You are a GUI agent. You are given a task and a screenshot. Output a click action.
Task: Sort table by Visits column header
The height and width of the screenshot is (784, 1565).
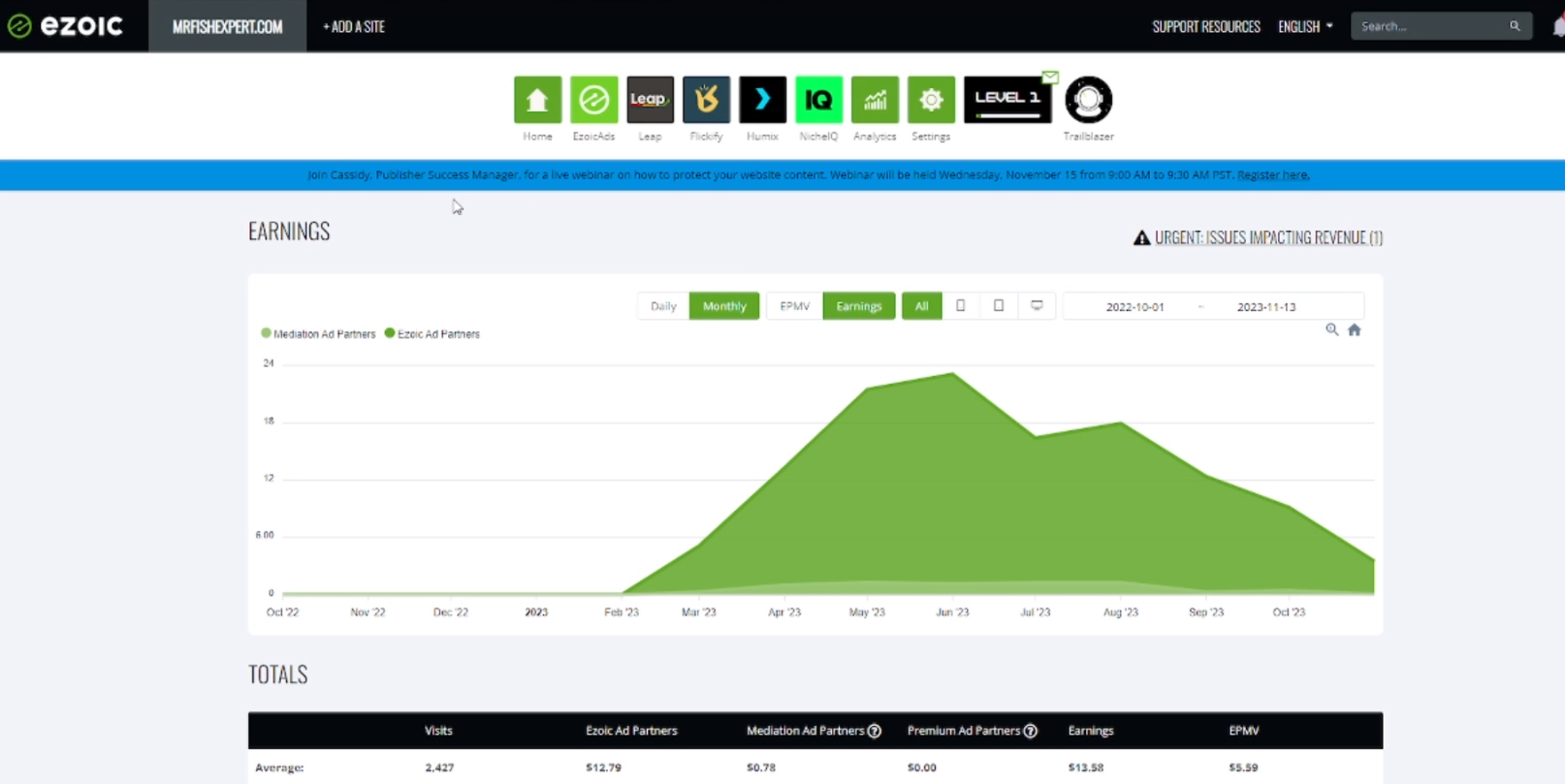pos(438,731)
